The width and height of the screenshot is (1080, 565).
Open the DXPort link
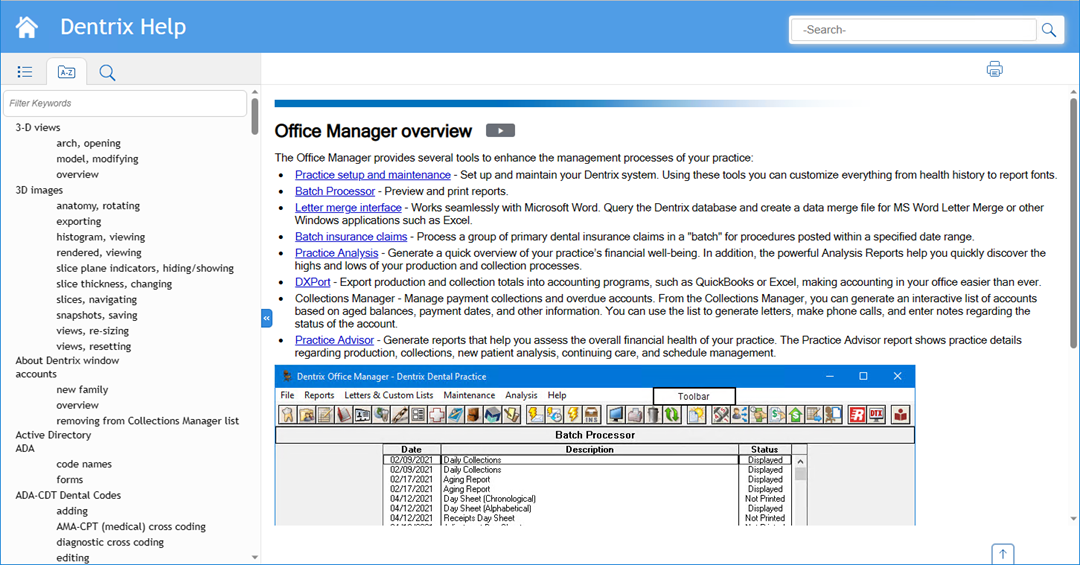(x=315, y=284)
